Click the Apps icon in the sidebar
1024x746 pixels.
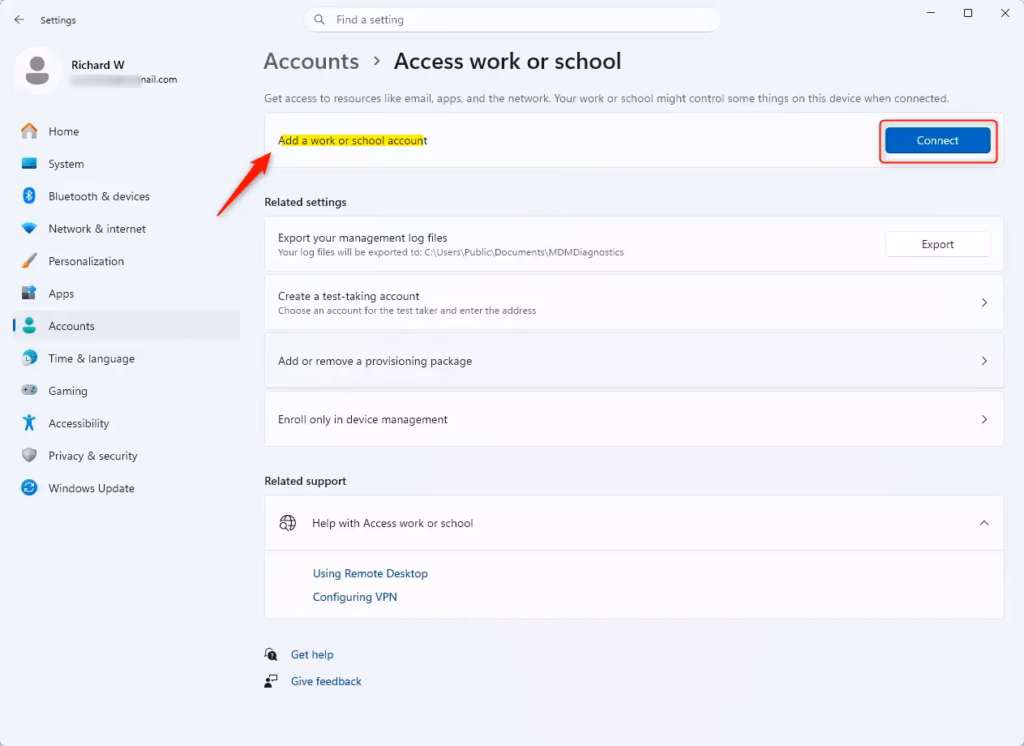point(29,293)
